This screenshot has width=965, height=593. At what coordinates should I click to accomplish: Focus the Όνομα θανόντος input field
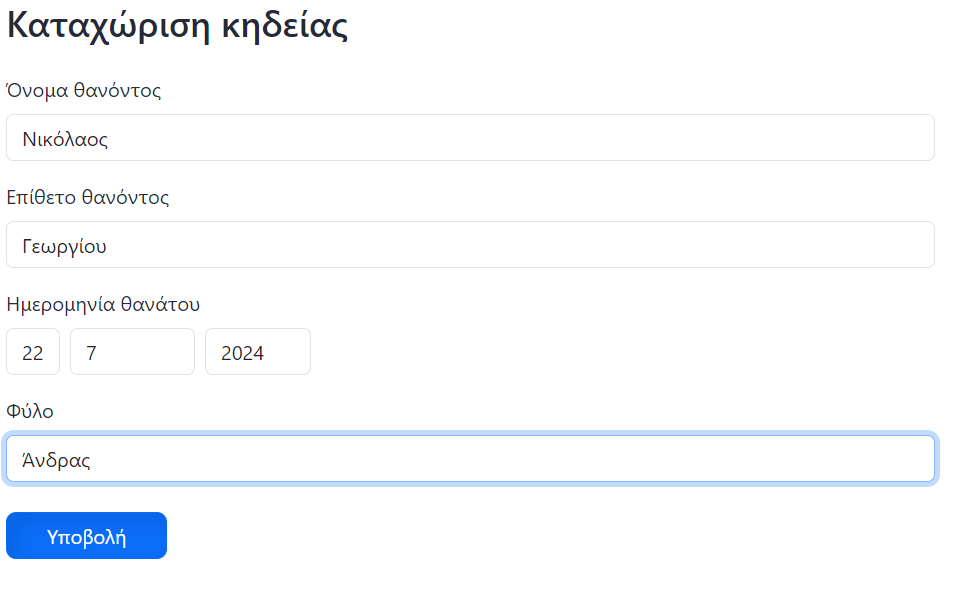click(x=470, y=138)
